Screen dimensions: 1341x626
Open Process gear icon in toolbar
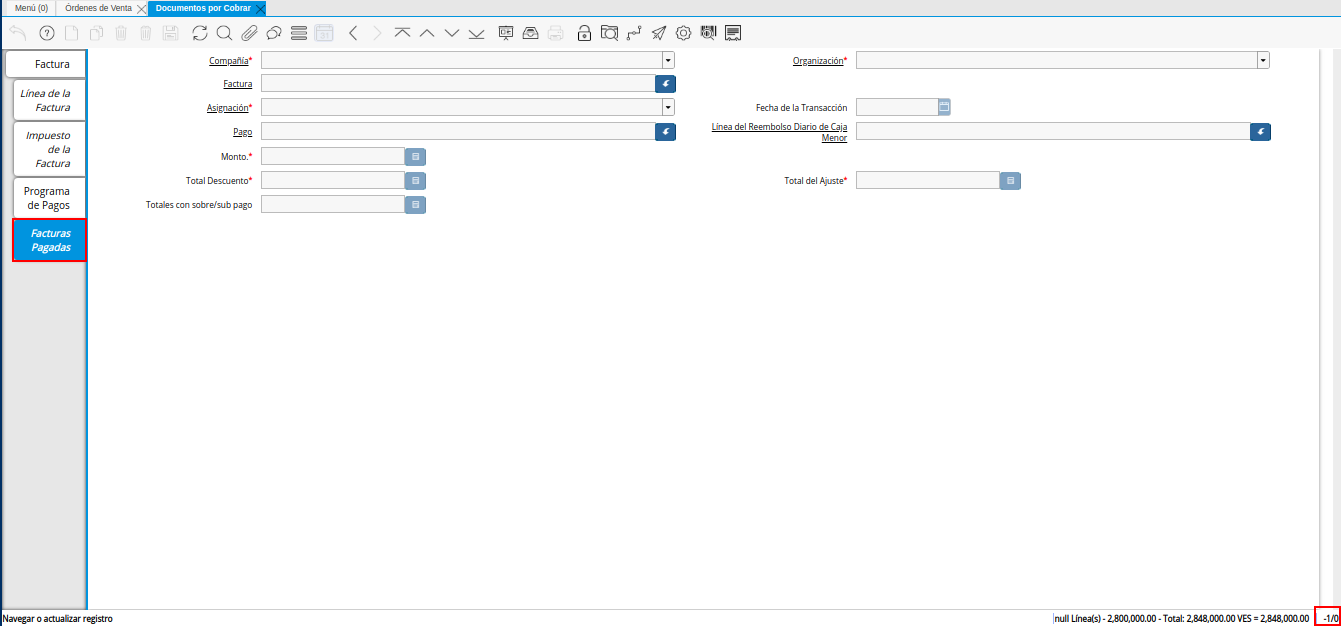point(683,33)
